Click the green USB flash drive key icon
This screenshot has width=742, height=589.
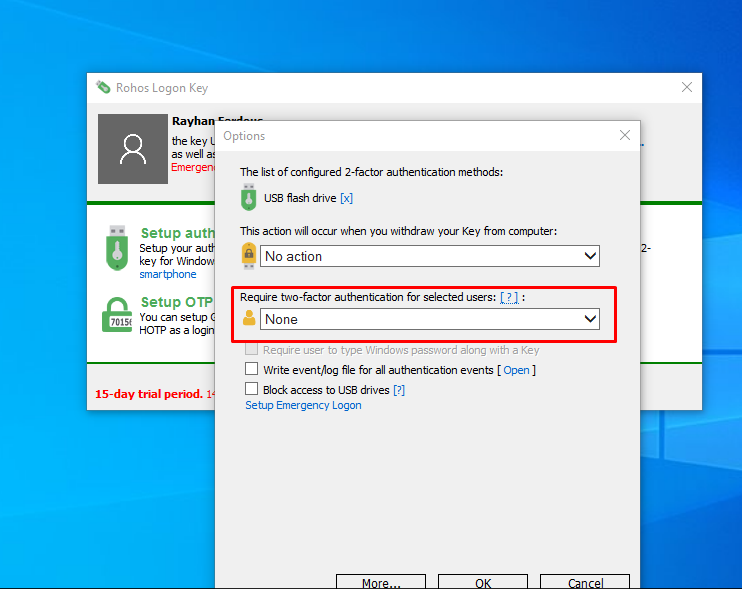pos(248,197)
